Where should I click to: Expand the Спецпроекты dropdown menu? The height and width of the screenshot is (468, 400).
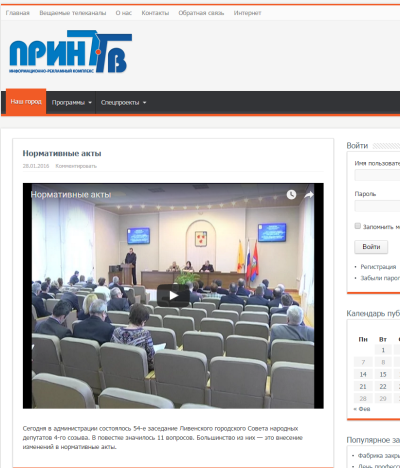pos(123,103)
